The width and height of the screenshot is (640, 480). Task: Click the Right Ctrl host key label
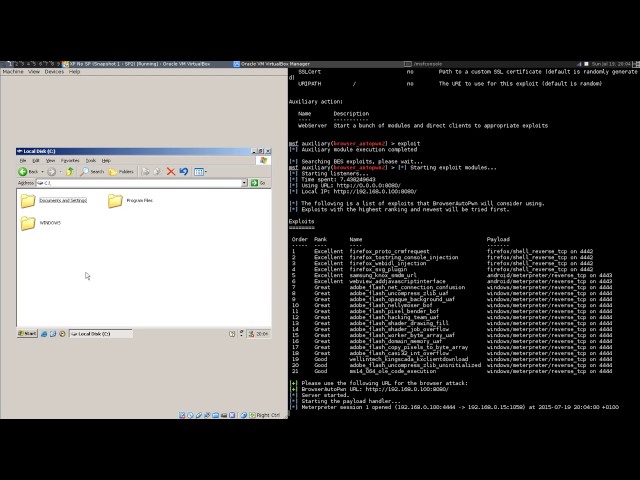pos(268,415)
